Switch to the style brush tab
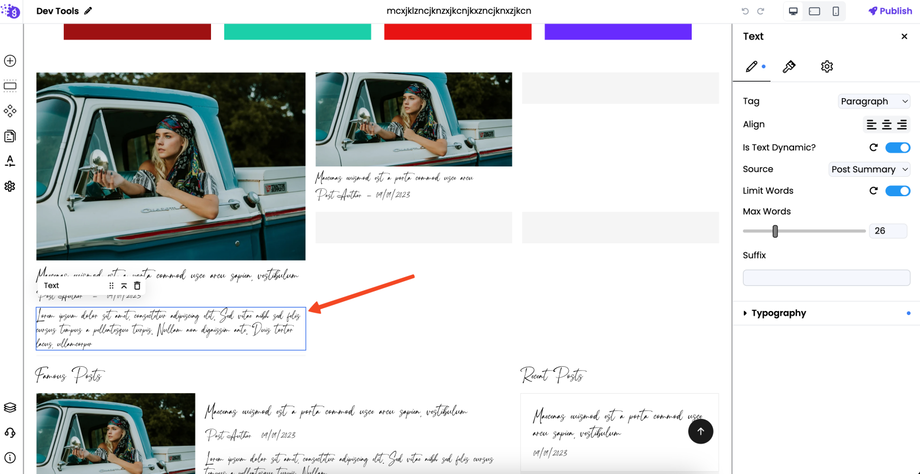 pos(789,67)
